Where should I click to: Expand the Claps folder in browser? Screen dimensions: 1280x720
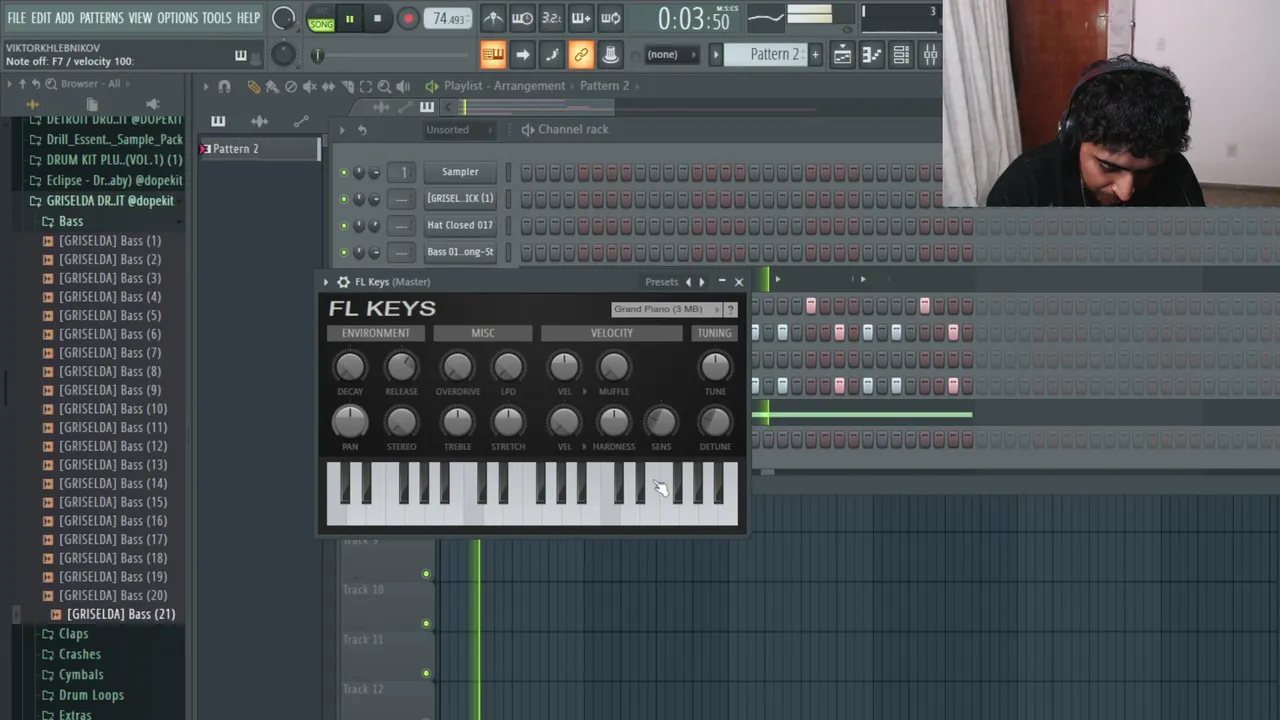73,634
